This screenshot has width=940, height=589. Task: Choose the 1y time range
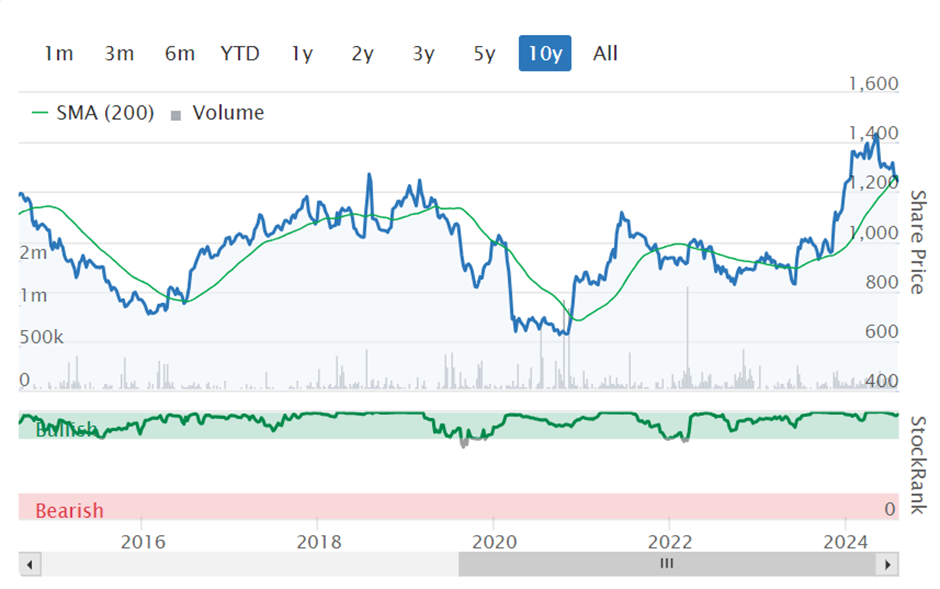point(302,53)
